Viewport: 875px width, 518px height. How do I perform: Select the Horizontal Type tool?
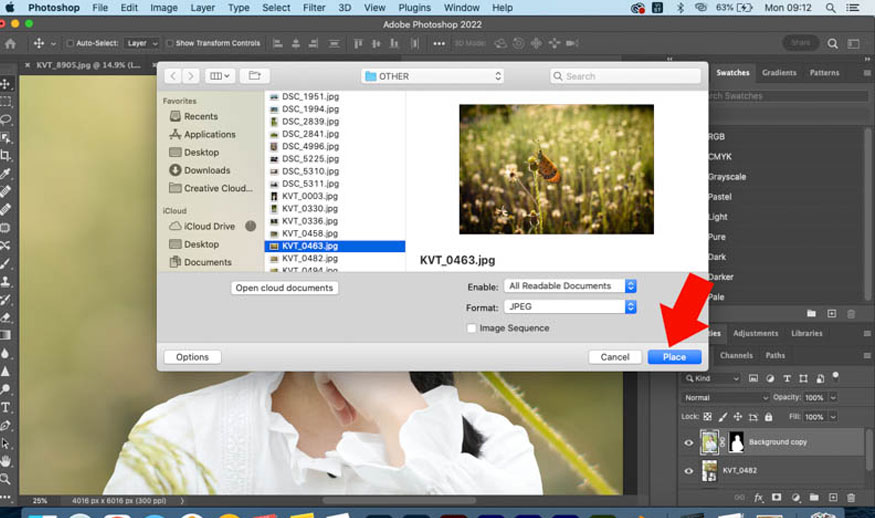point(6,407)
